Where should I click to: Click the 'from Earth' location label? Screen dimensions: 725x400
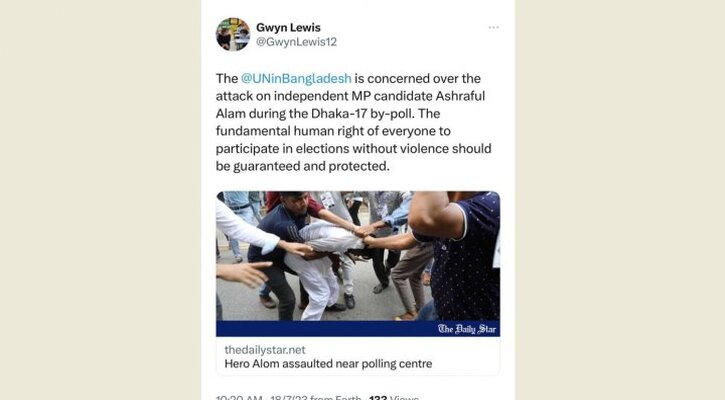(336, 398)
